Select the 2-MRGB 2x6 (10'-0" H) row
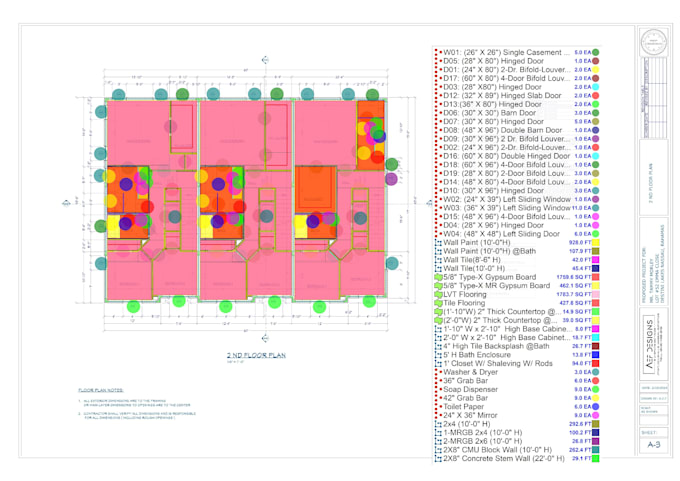680x481 pixels. [x=517, y=442]
